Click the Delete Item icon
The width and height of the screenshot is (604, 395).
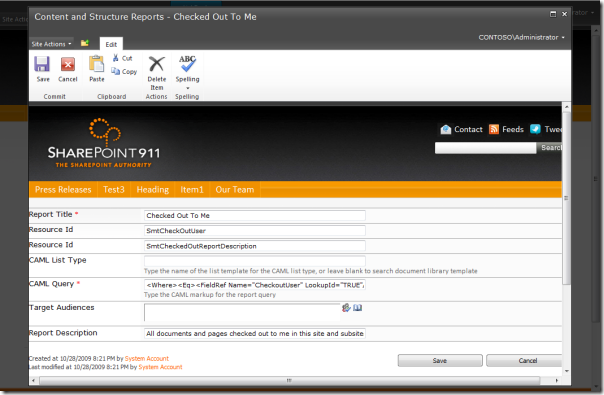pos(156,64)
